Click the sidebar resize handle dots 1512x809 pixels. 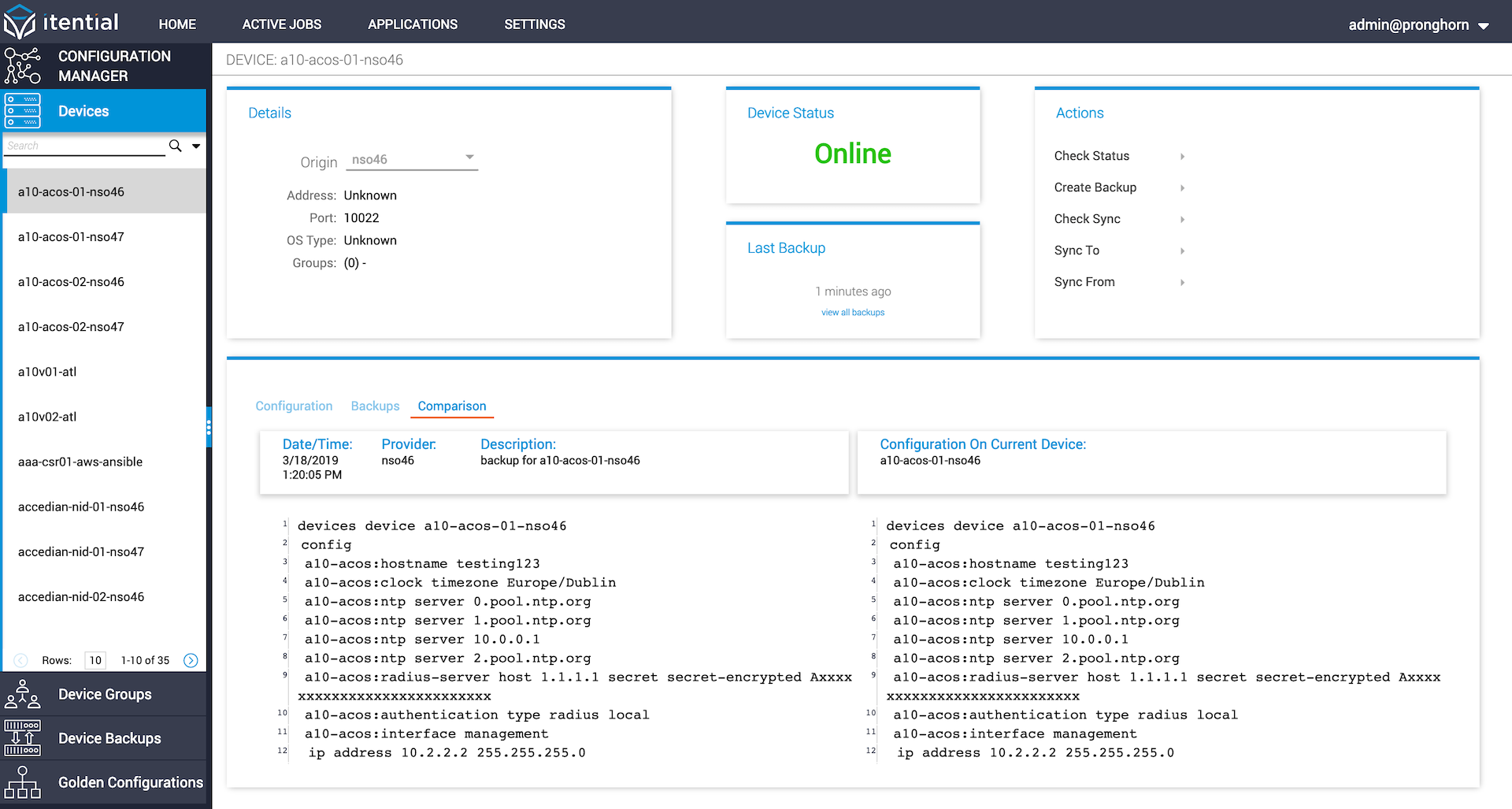[209, 427]
